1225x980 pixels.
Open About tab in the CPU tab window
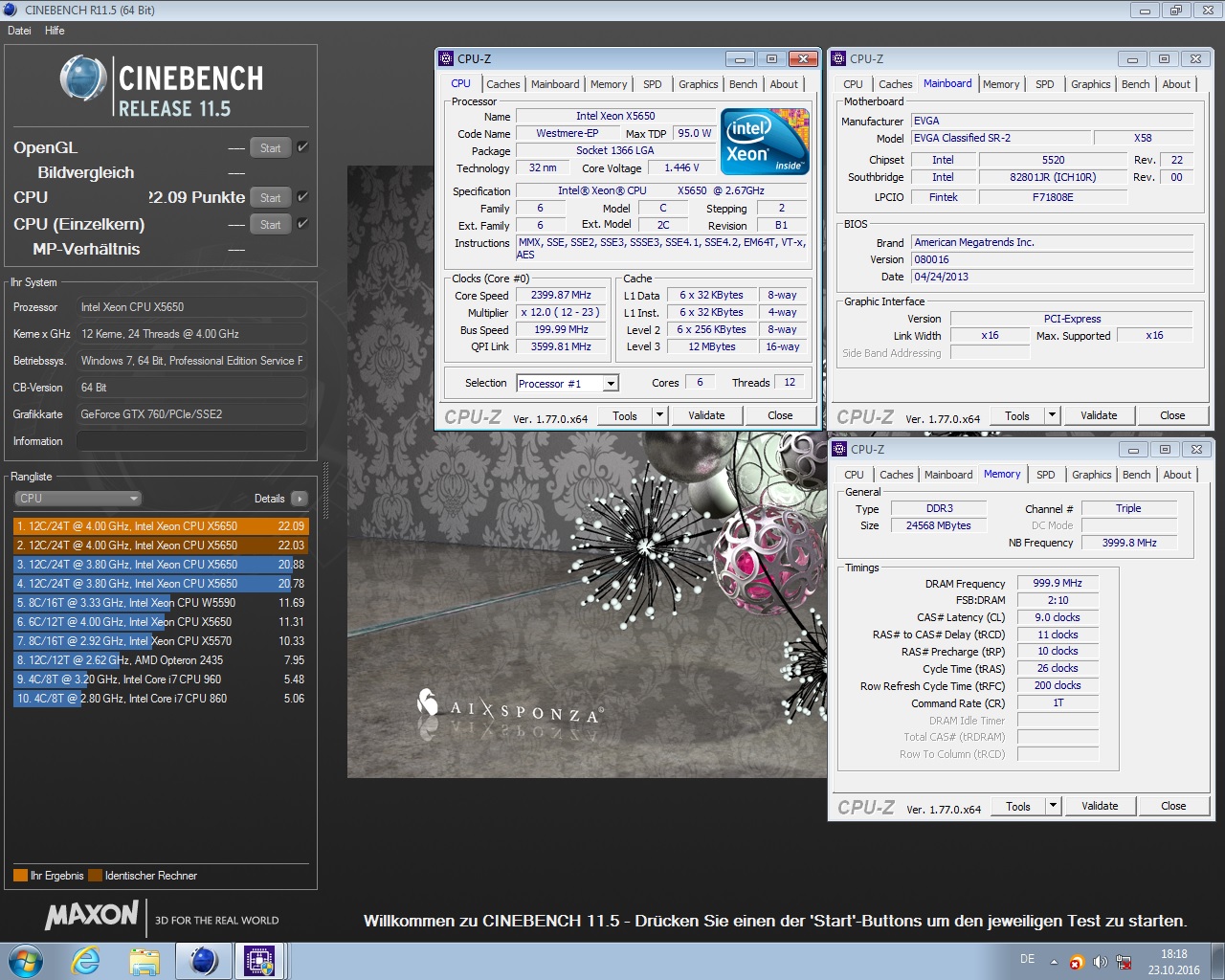click(784, 84)
